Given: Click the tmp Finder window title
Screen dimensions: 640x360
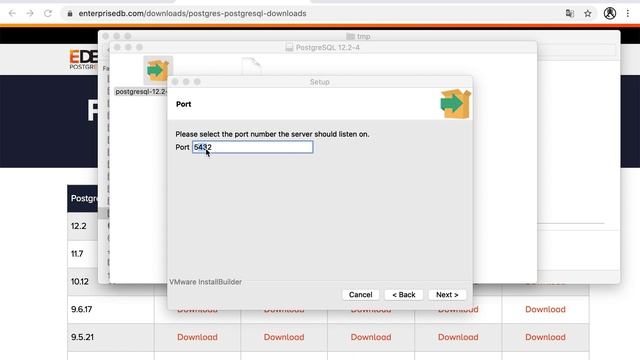Looking at the screenshot, I should pos(363,36).
